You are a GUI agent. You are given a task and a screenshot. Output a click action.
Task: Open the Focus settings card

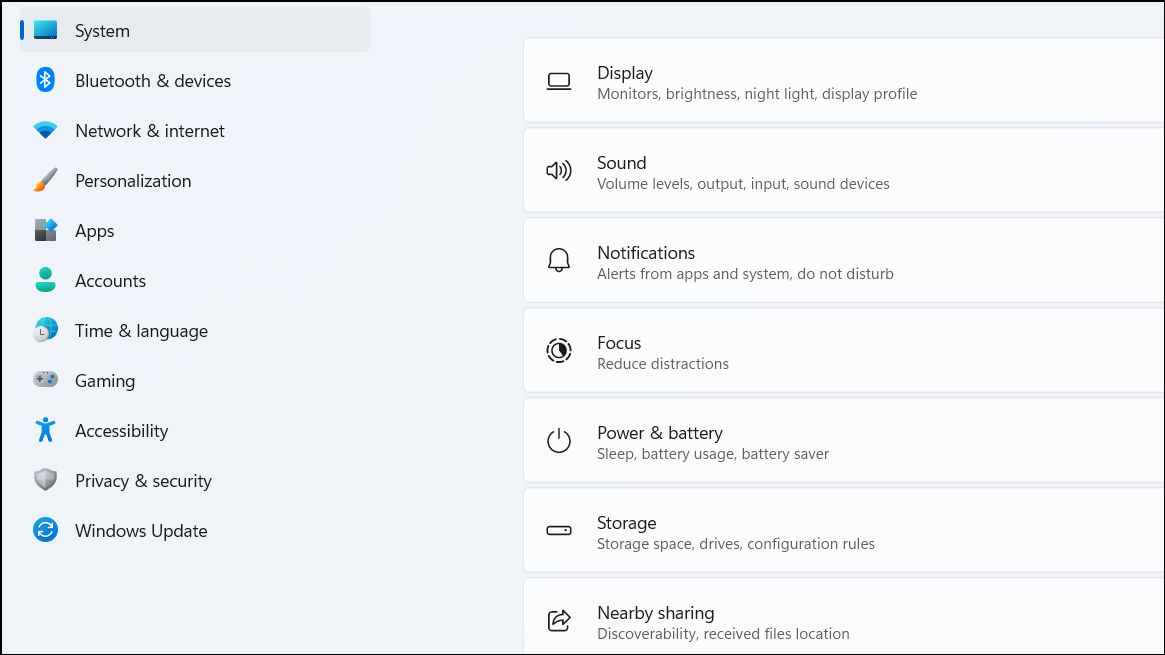(844, 351)
